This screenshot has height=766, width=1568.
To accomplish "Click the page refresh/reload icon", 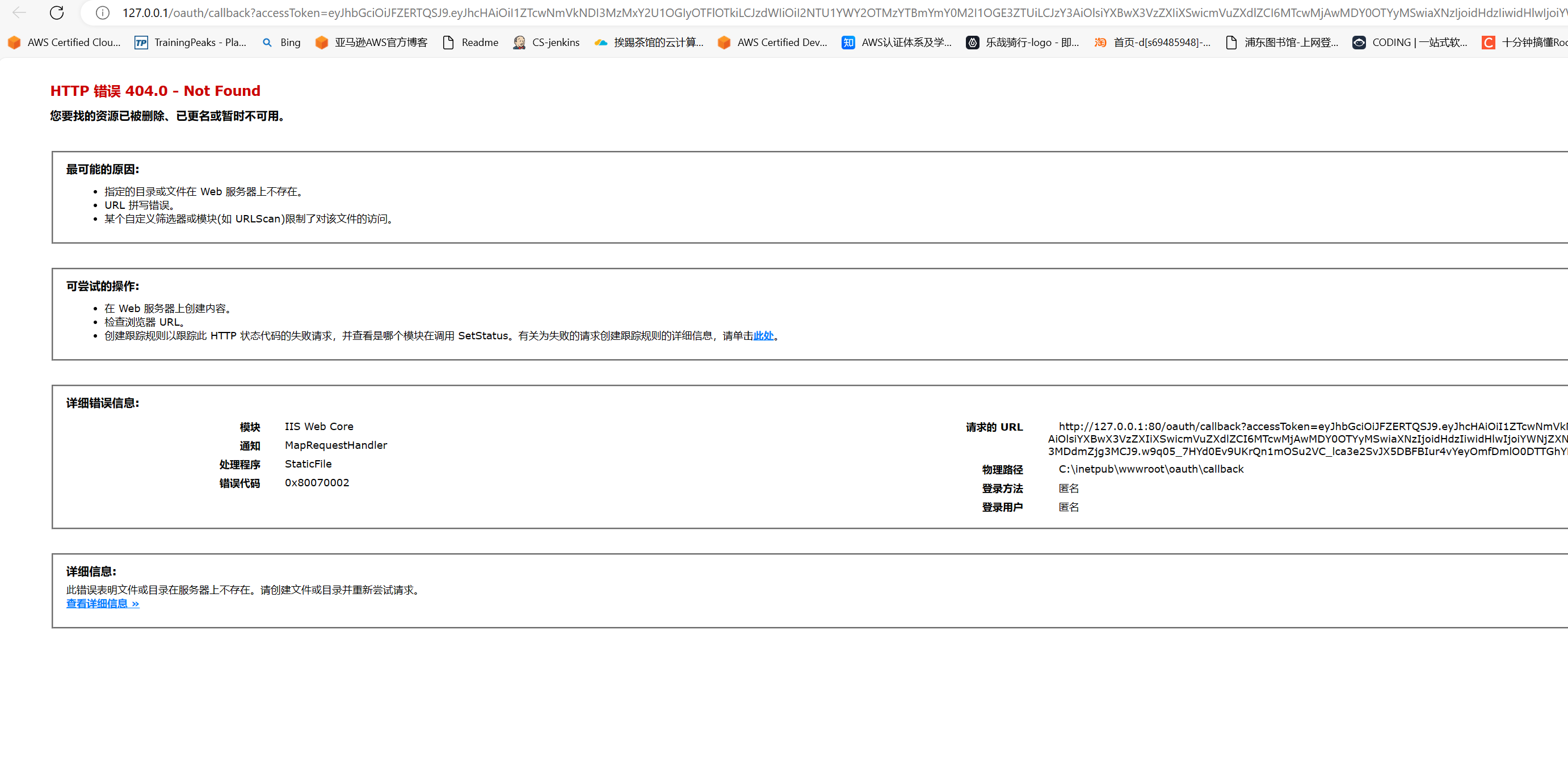I will click(57, 12).
